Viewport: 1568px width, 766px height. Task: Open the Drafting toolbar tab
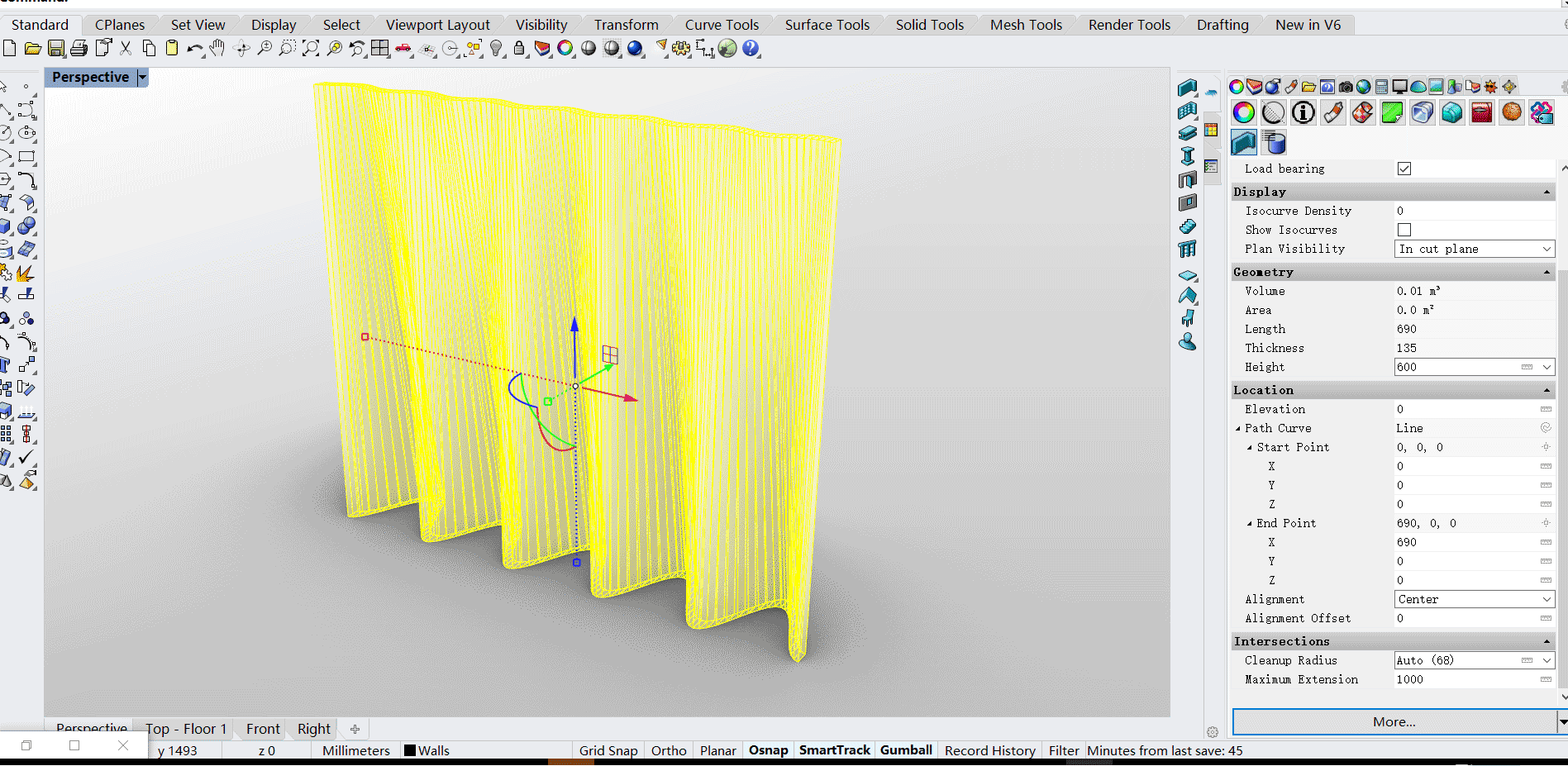click(1222, 25)
